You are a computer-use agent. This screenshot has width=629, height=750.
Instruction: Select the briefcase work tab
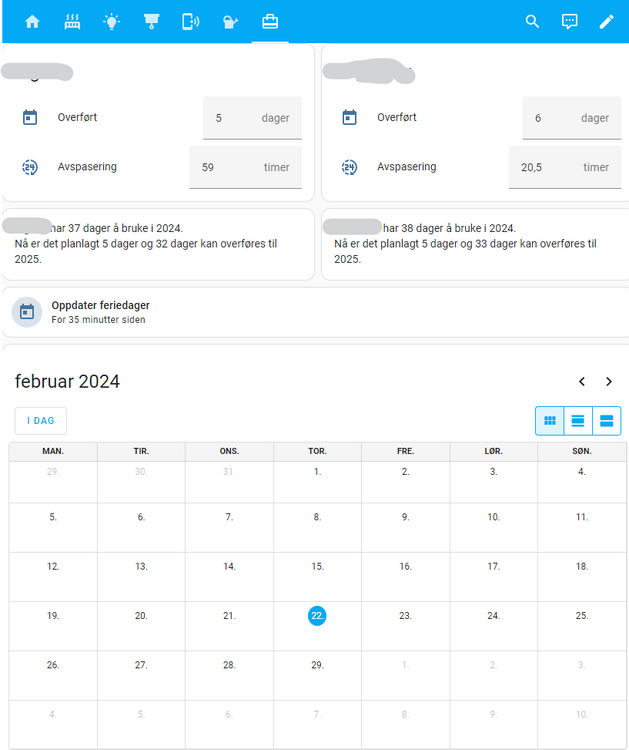pyautogui.click(x=269, y=21)
